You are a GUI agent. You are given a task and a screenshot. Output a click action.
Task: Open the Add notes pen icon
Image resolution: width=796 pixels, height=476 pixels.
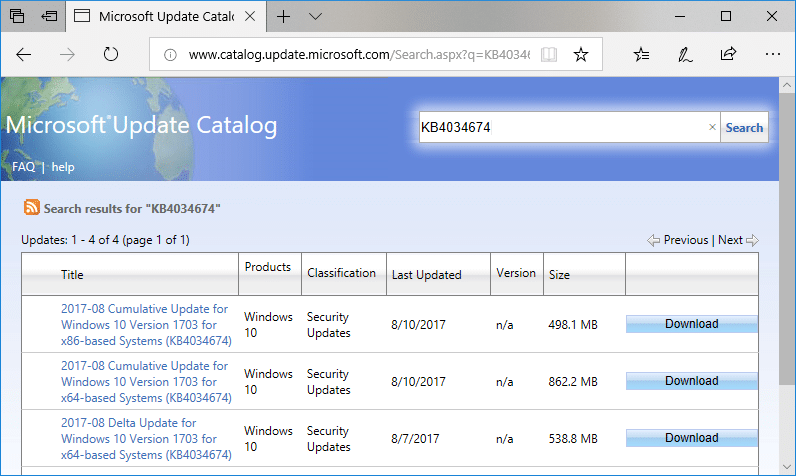click(686, 54)
